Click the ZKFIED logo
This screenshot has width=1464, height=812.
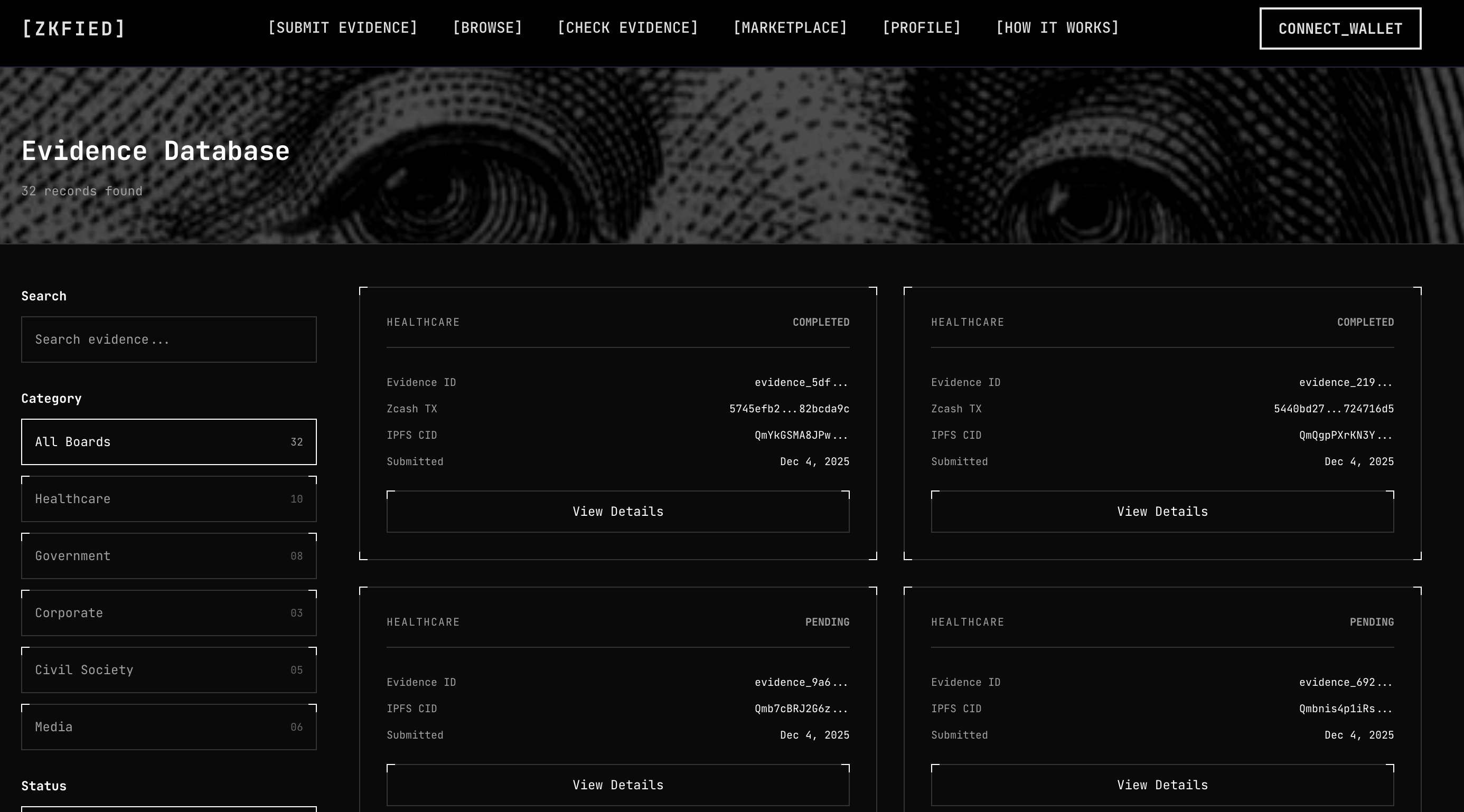[x=73, y=29]
